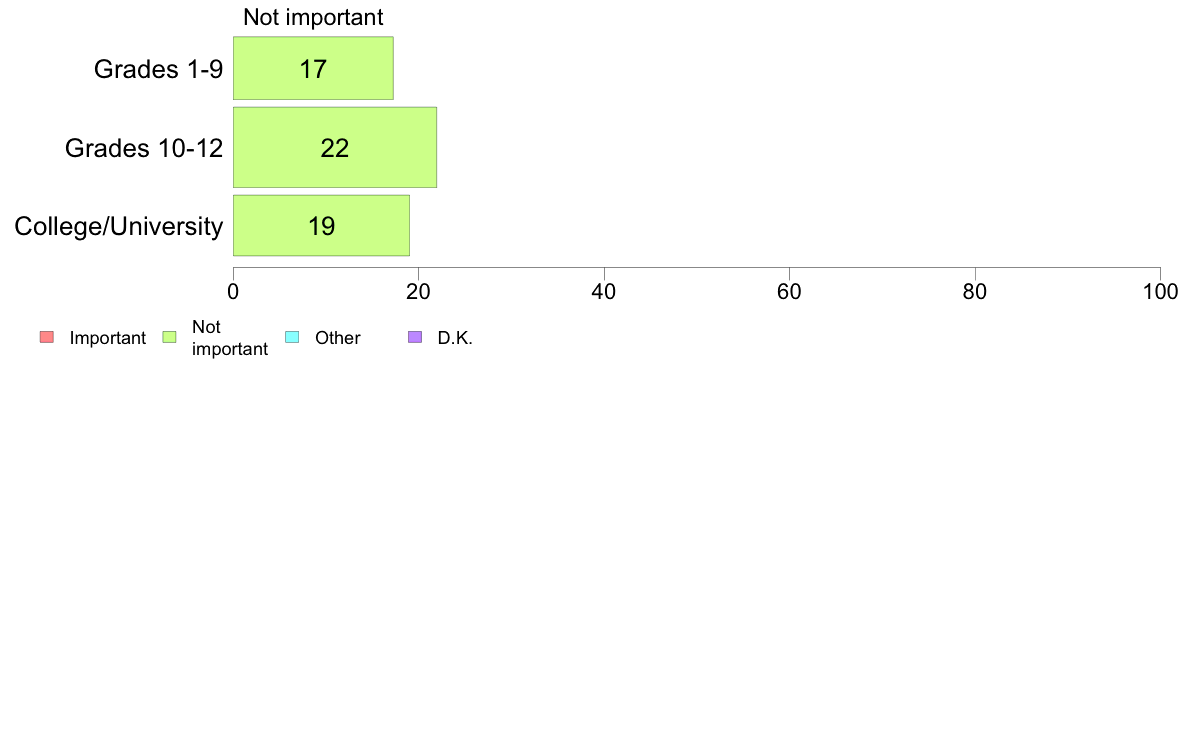Image resolution: width=1188 pixels, height=736 pixels.
Task: Click the Important legend text
Action: (x=108, y=338)
